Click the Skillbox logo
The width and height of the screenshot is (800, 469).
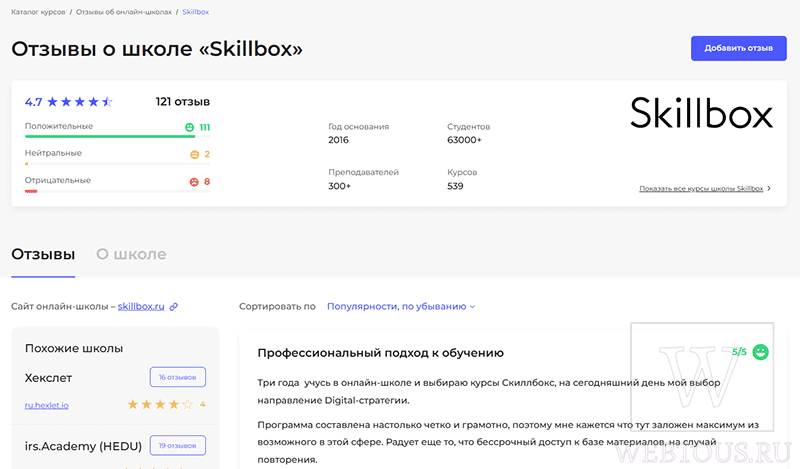(x=702, y=113)
